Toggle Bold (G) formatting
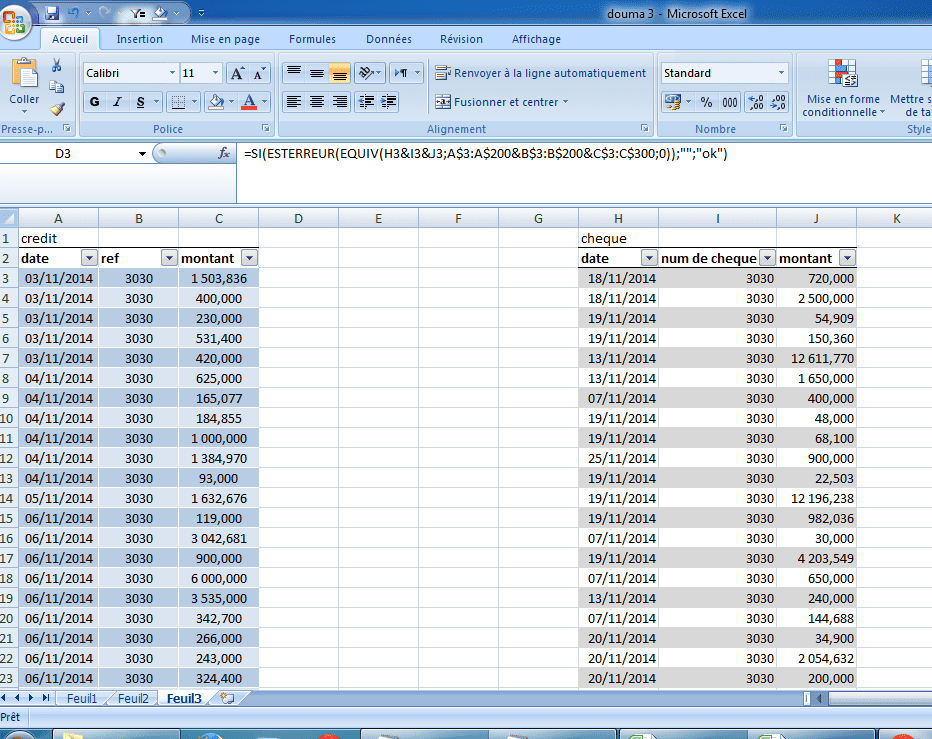This screenshot has height=739, width=932. click(x=95, y=102)
